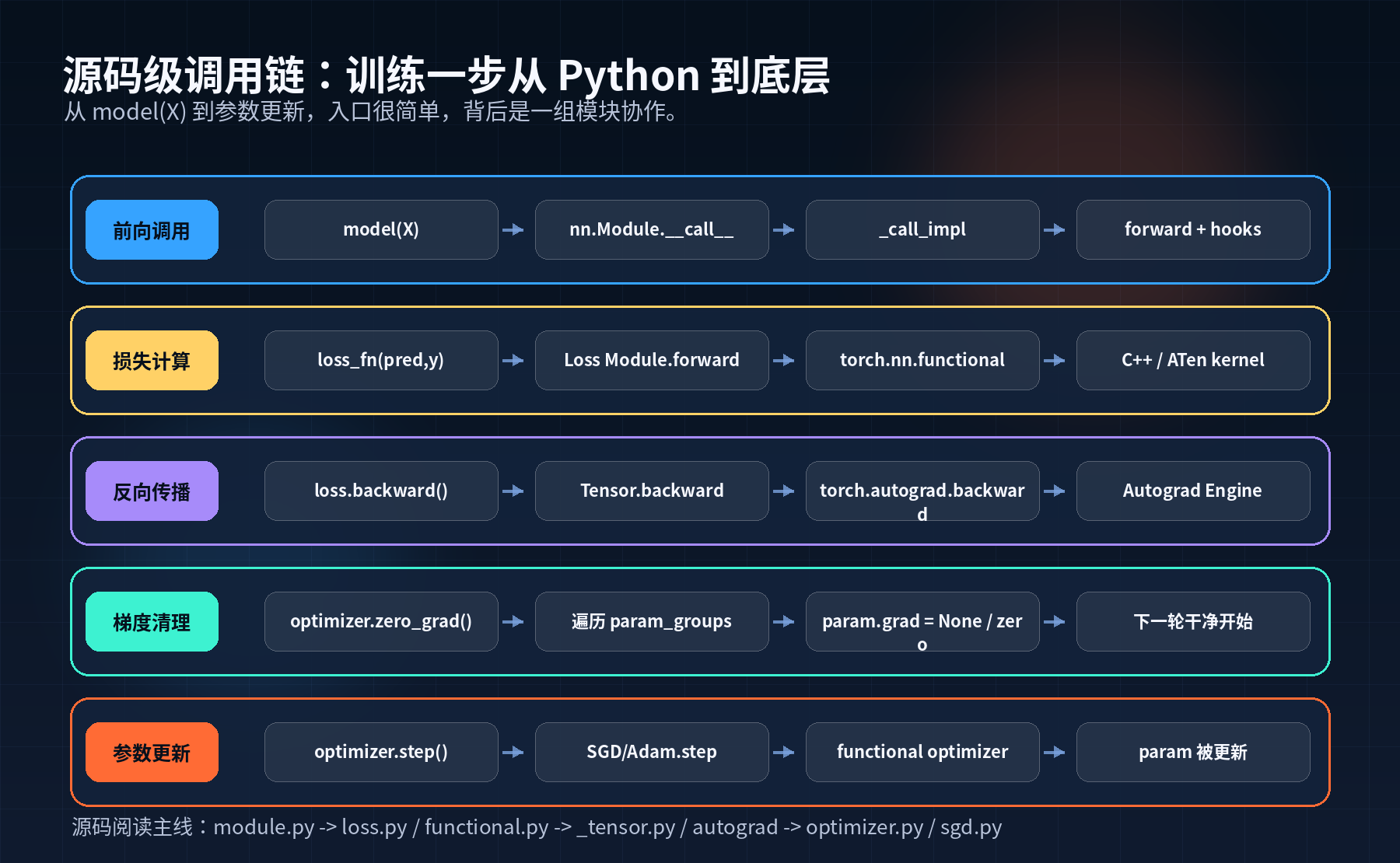The width and height of the screenshot is (1400, 863).
Task: Click arrow after nn.Module.__call__
Action: pos(784,229)
